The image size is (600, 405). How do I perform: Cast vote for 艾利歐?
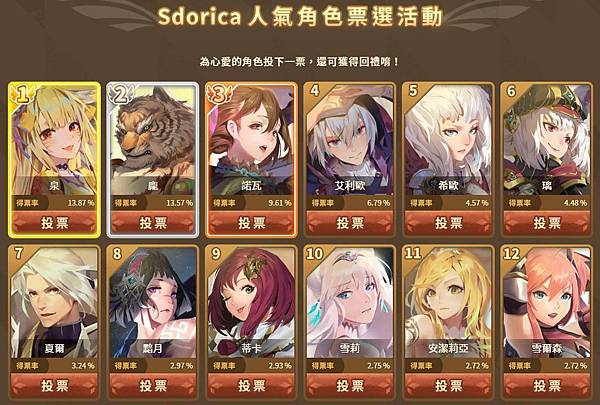click(350, 222)
